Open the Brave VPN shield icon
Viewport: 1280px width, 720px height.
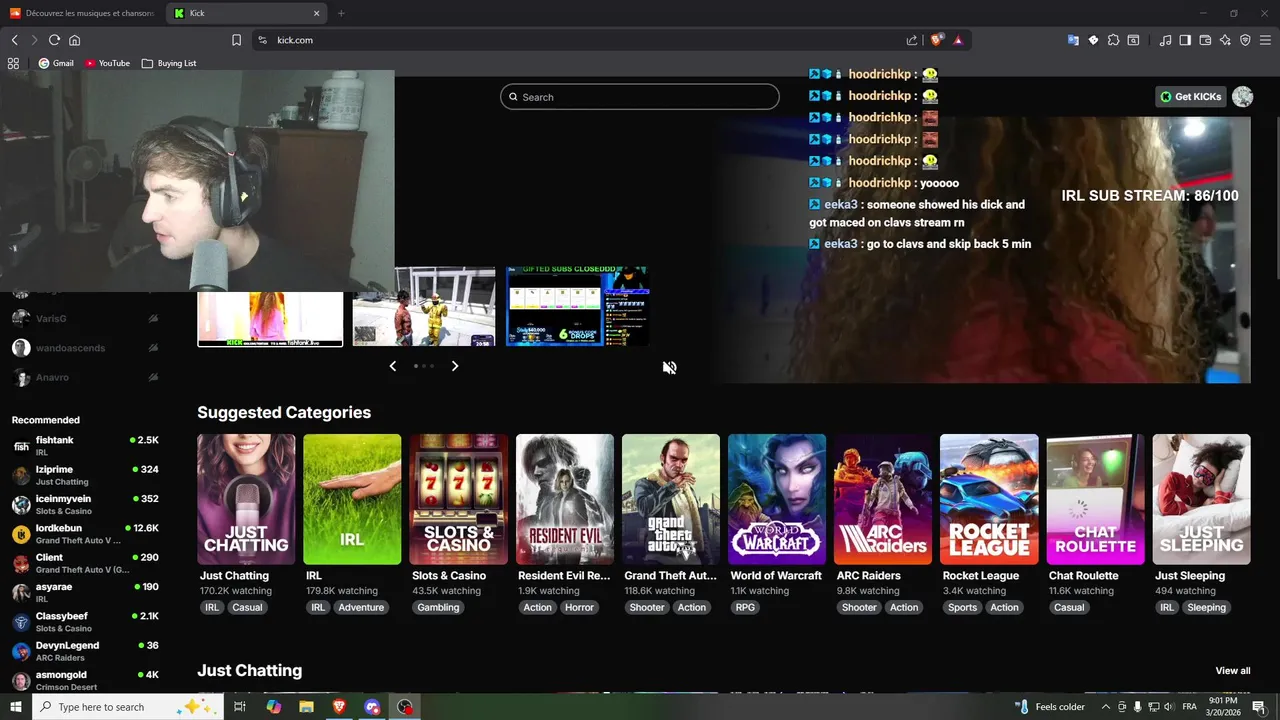pyautogui.click(x=1245, y=40)
